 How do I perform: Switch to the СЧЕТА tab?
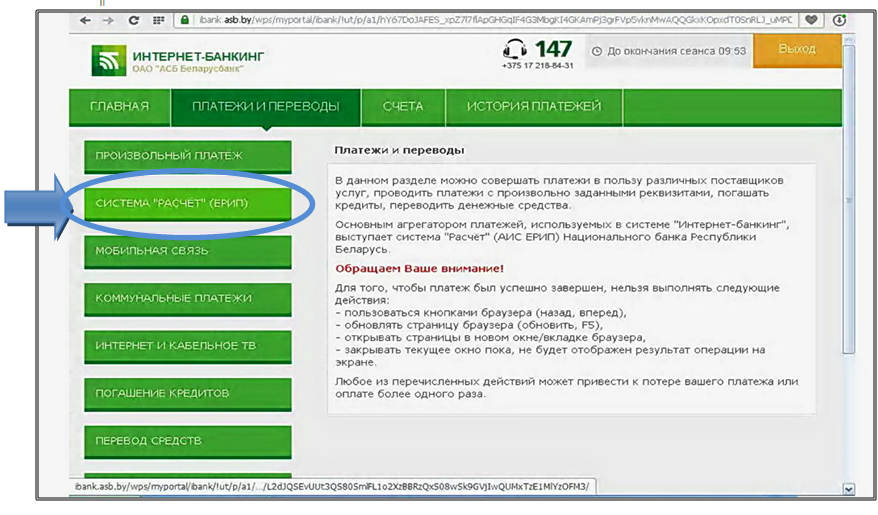403,107
